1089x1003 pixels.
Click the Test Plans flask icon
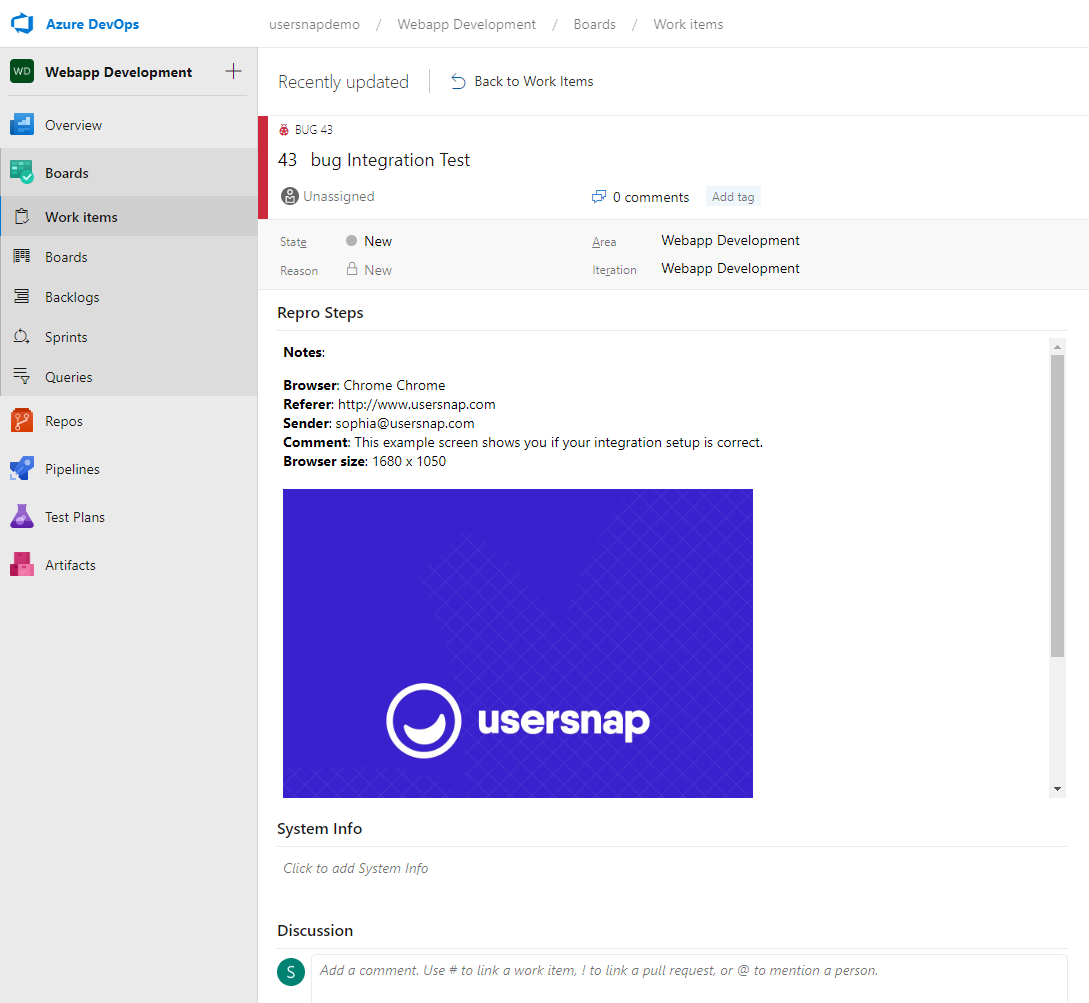tap(22, 517)
